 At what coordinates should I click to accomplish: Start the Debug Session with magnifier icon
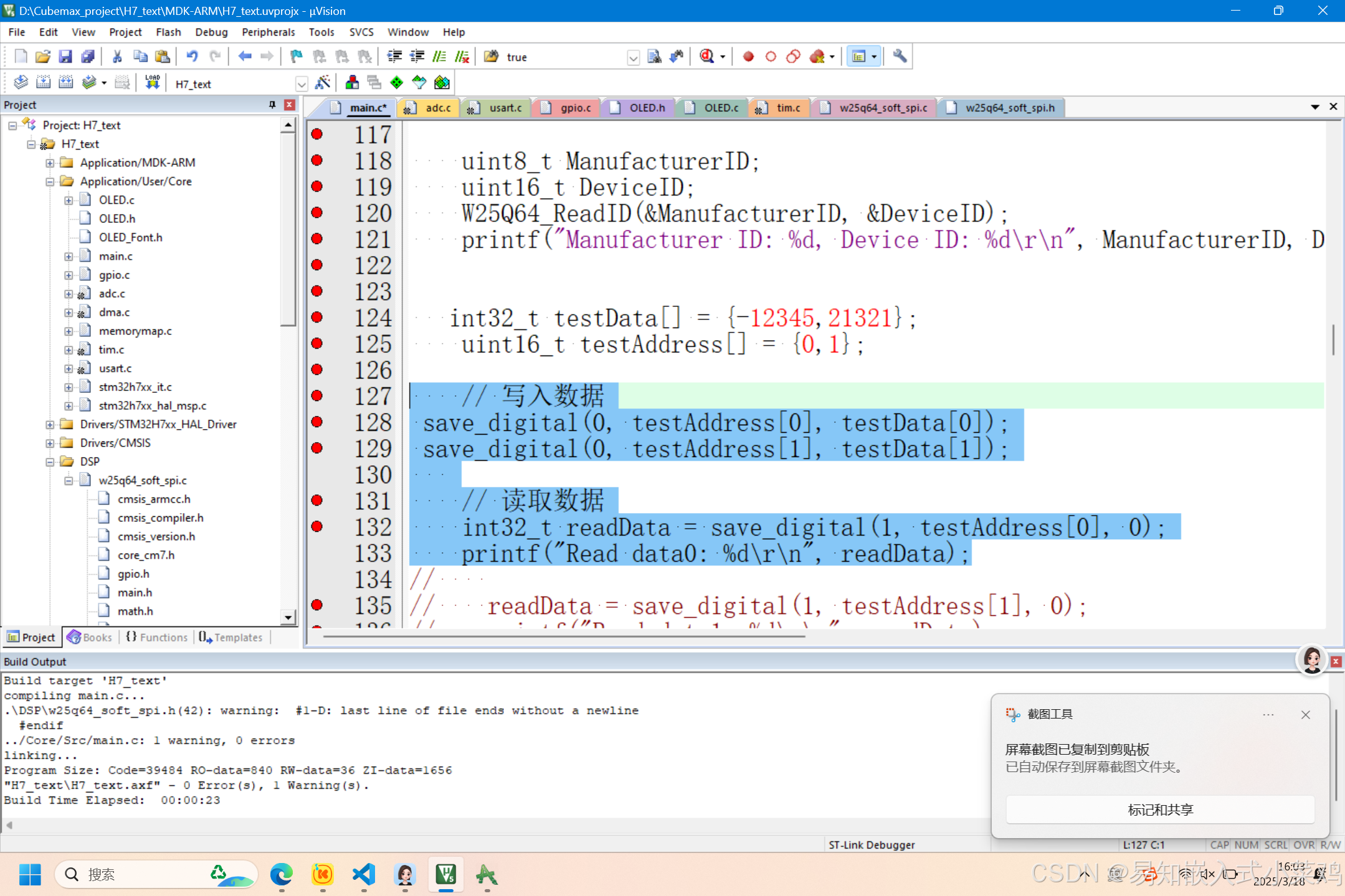point(706,57)
